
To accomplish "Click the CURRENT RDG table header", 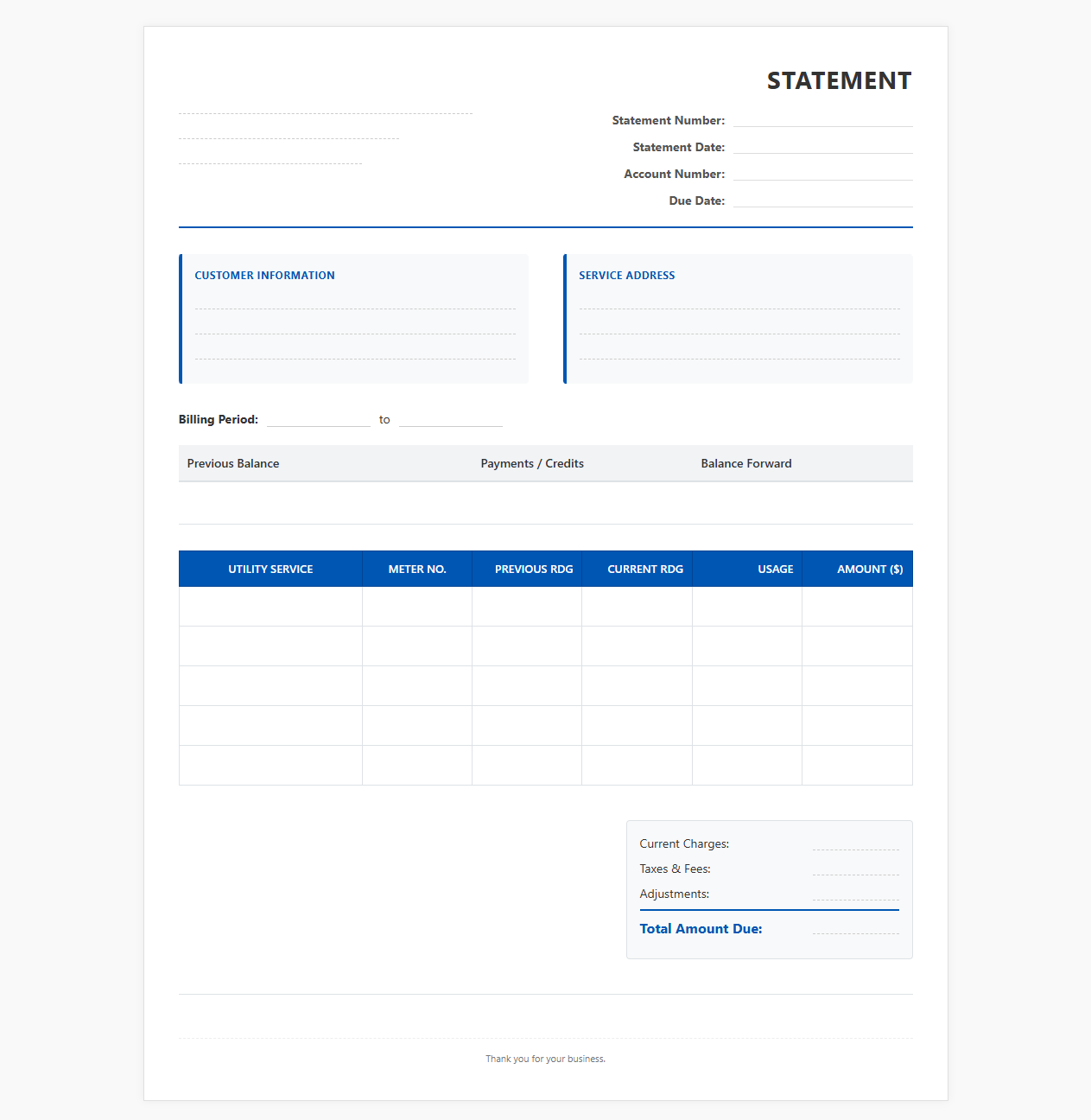I will coord(637,569).
